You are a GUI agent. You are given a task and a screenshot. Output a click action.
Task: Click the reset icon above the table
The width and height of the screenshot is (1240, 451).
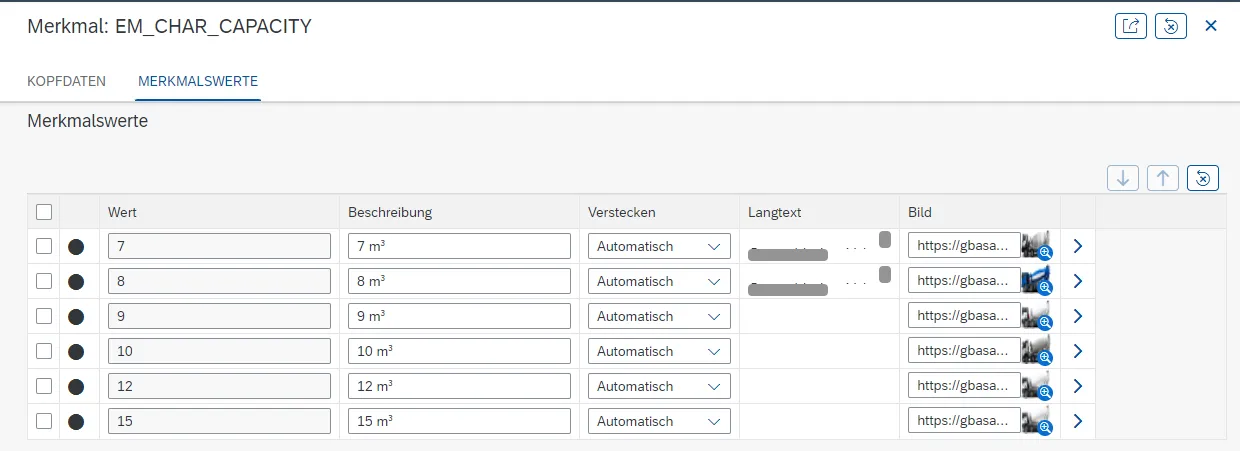(1202, 178)
